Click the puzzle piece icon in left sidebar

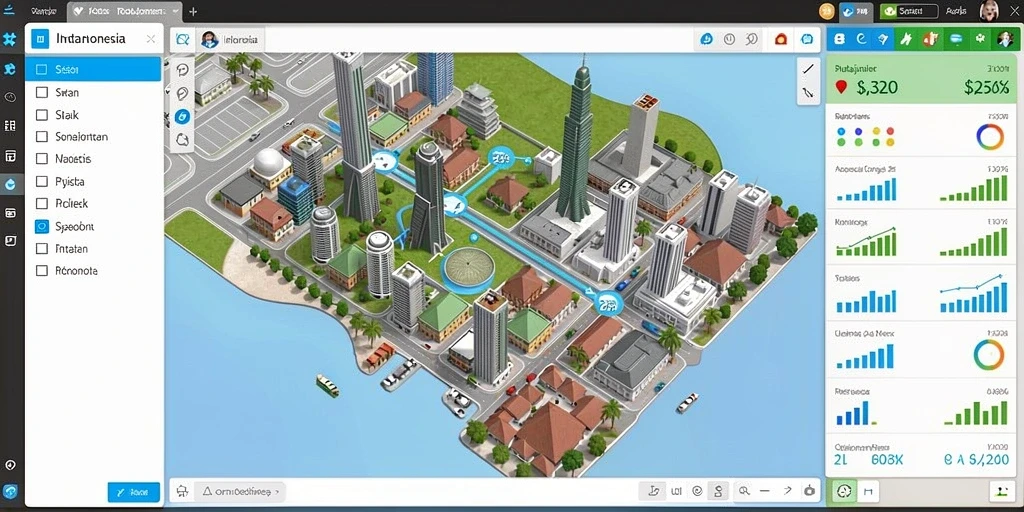coord(10,39)
